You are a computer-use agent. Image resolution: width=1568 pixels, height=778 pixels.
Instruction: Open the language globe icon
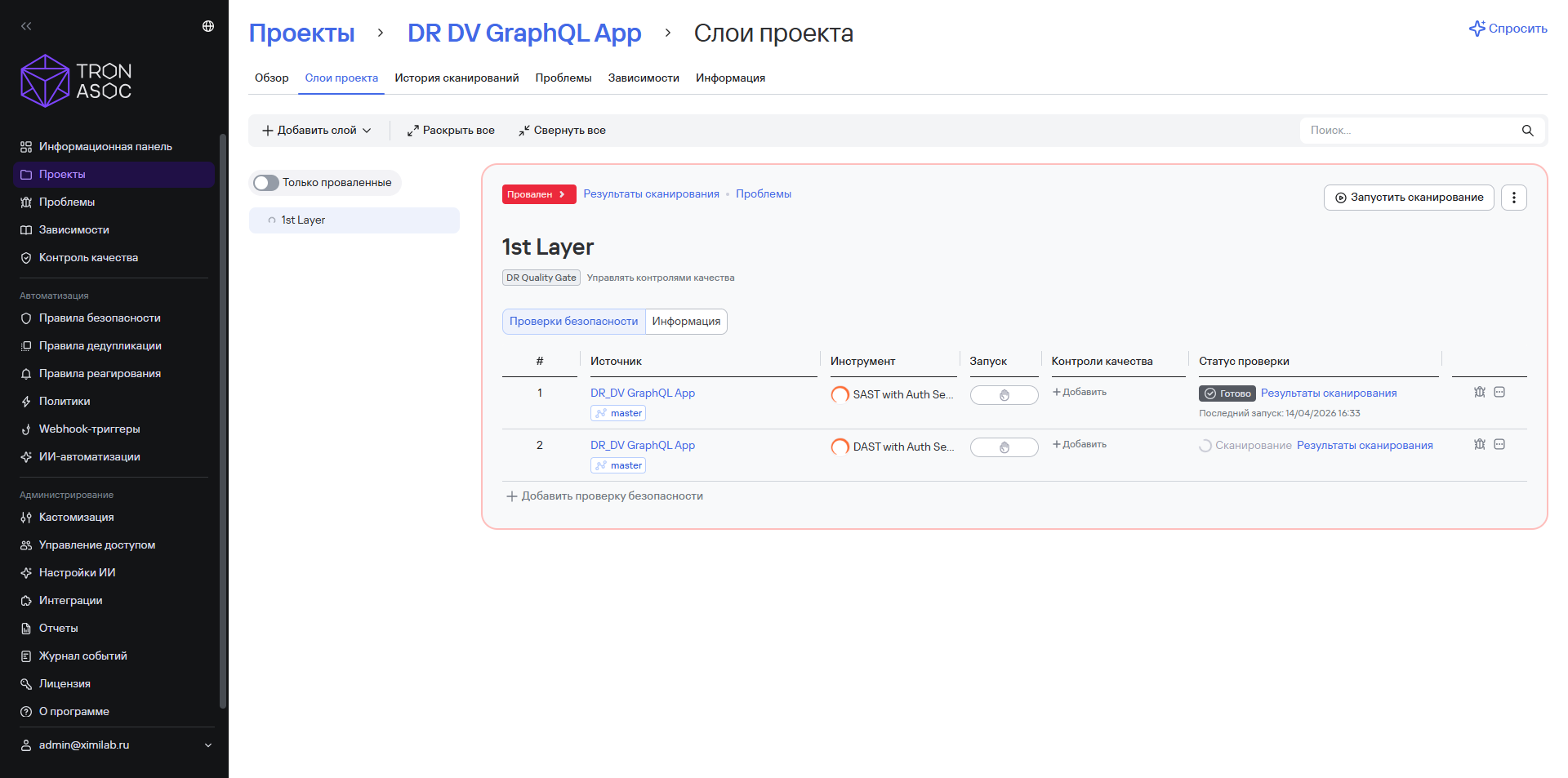208,26
